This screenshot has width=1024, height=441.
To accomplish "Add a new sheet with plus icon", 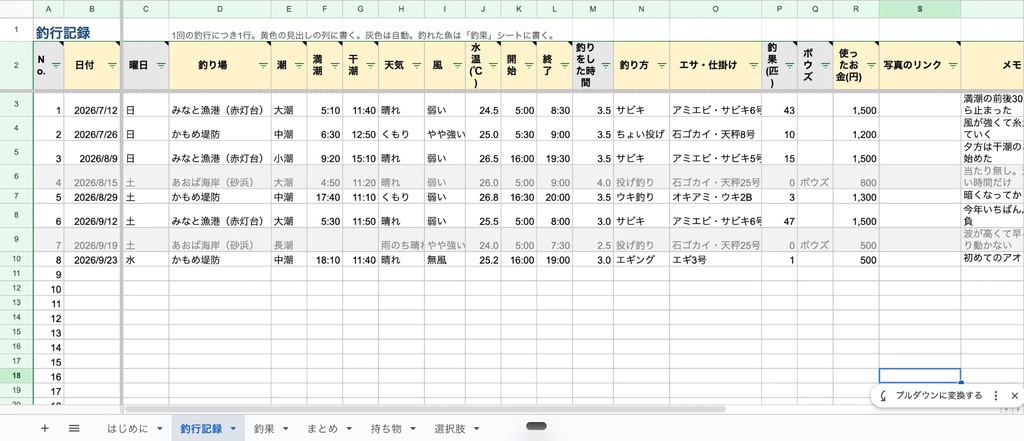I will (44, 429).
